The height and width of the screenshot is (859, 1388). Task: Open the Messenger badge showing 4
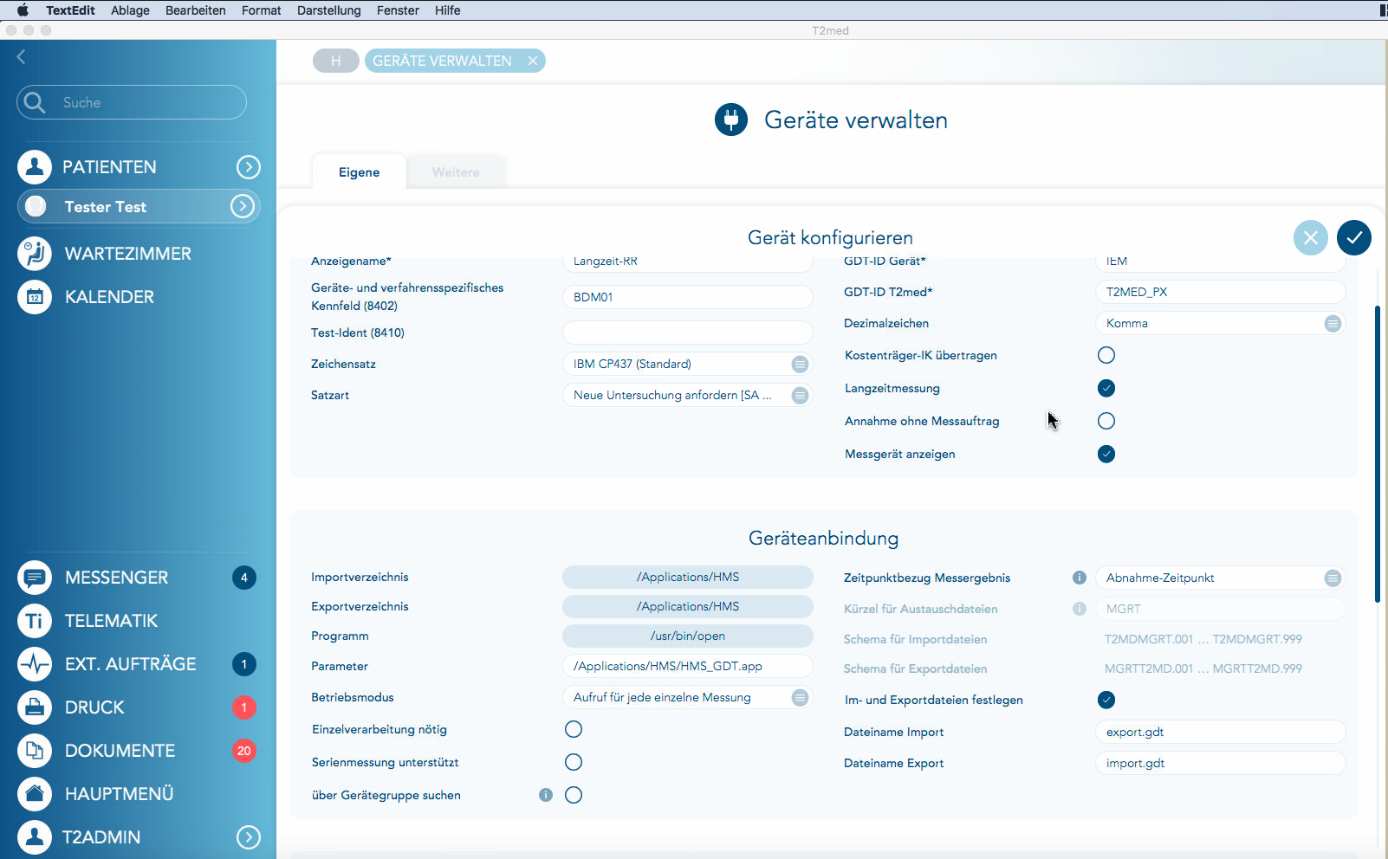tap(244, 577)
